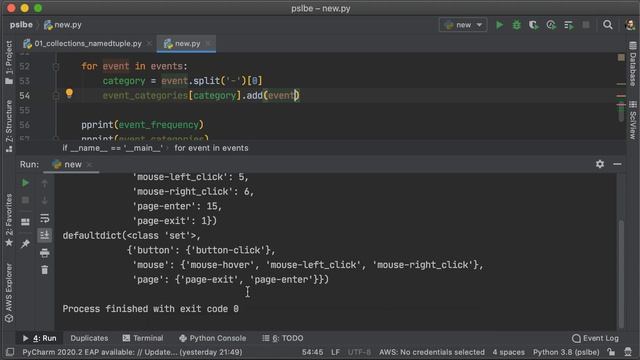Start debugging with the bug icon
Screen dimensions: 640x360
pyautogui.click(x=517, y=25)
